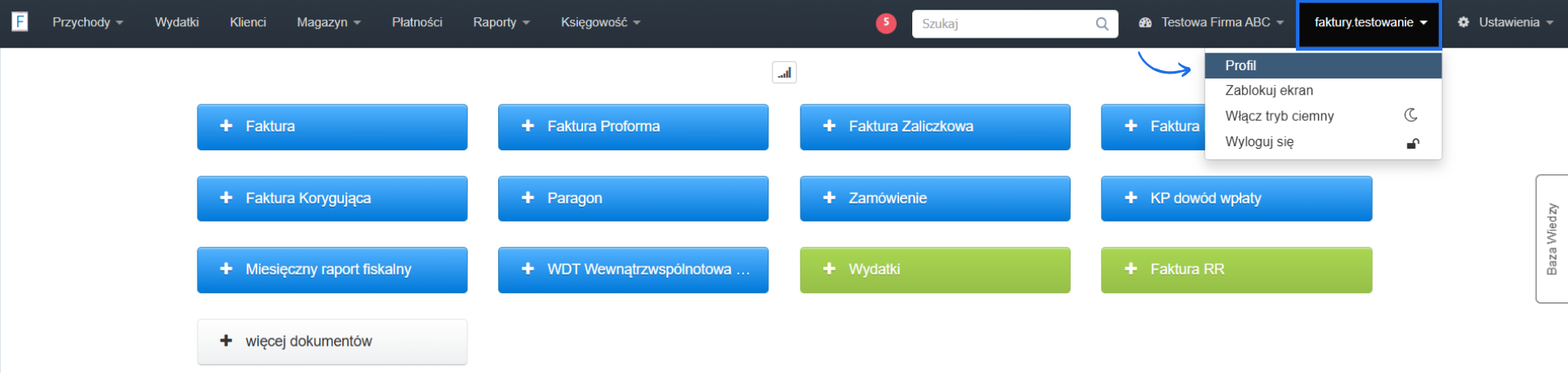Open the red notifications badge
Screen dimensions: 1568x380
click(x=886, y=23)
